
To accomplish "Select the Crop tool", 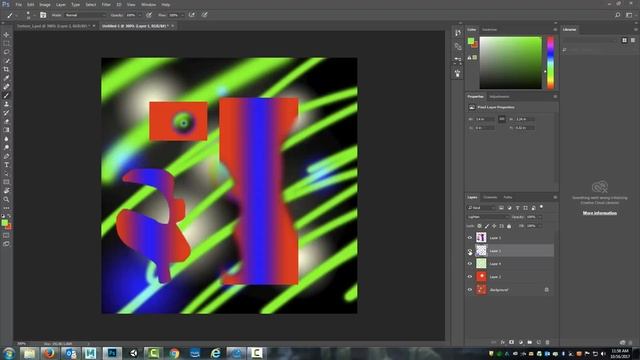I will point(6,69).
